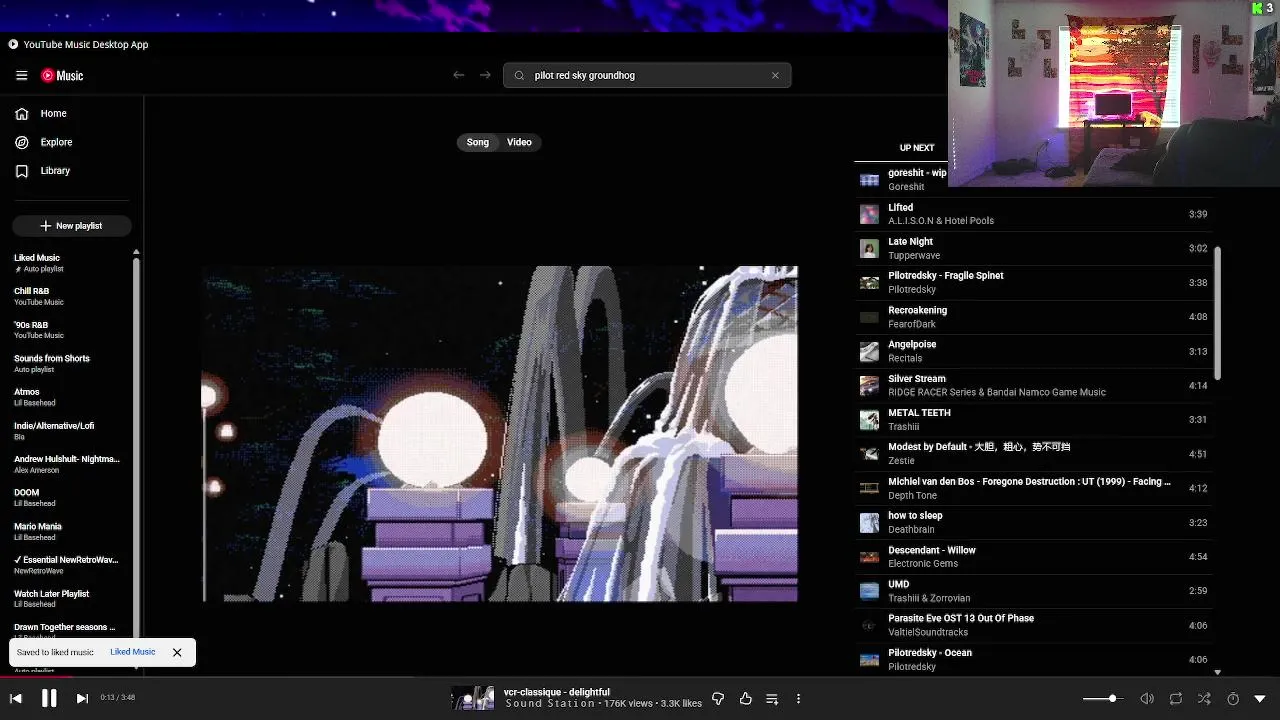Click the Pilotredsky - Ocean queue thumbnail

tap(869, 660)
